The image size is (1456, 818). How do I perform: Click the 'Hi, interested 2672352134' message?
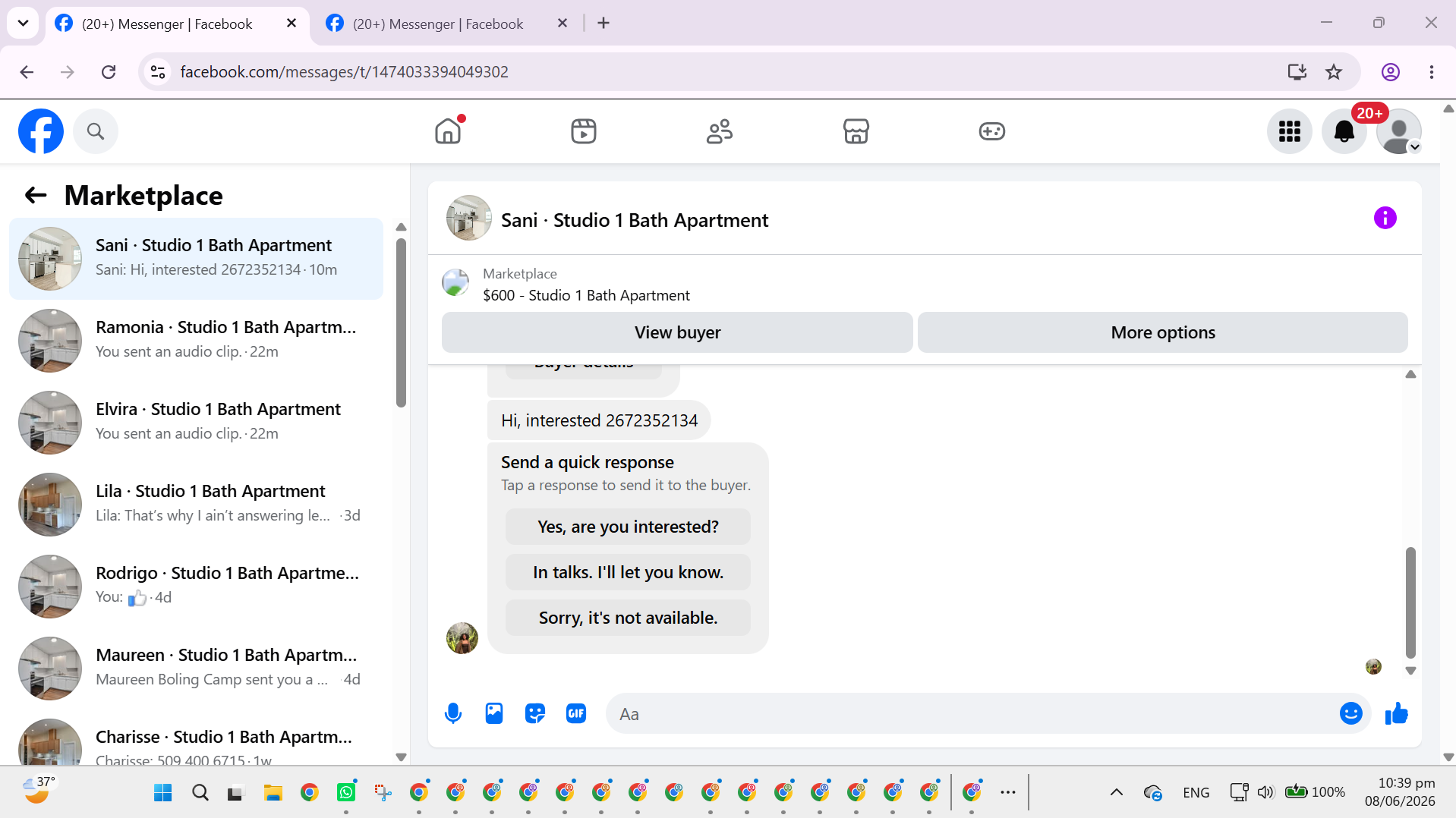(x=599, y=420)
